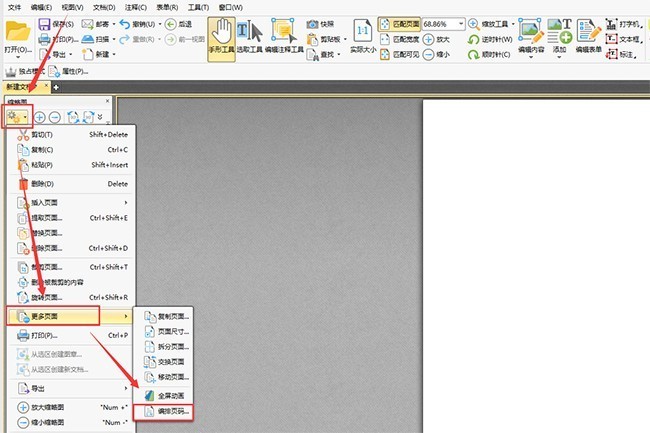Expand the 扫描 scan dropdown arrow
650x433 pixels.
tap(114, 39)
